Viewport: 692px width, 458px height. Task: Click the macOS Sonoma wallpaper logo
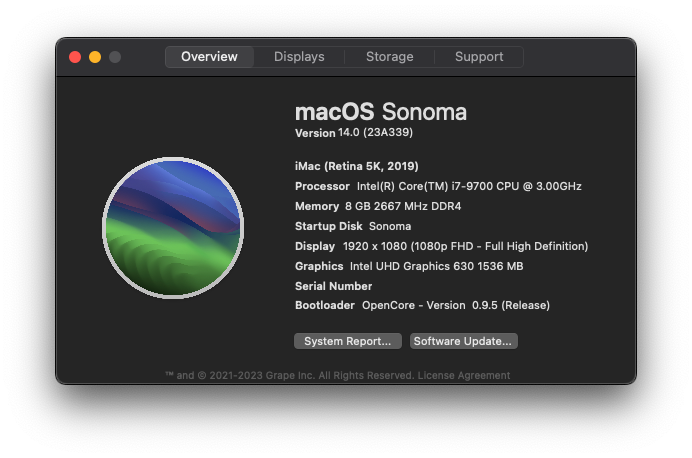point(173,228)
